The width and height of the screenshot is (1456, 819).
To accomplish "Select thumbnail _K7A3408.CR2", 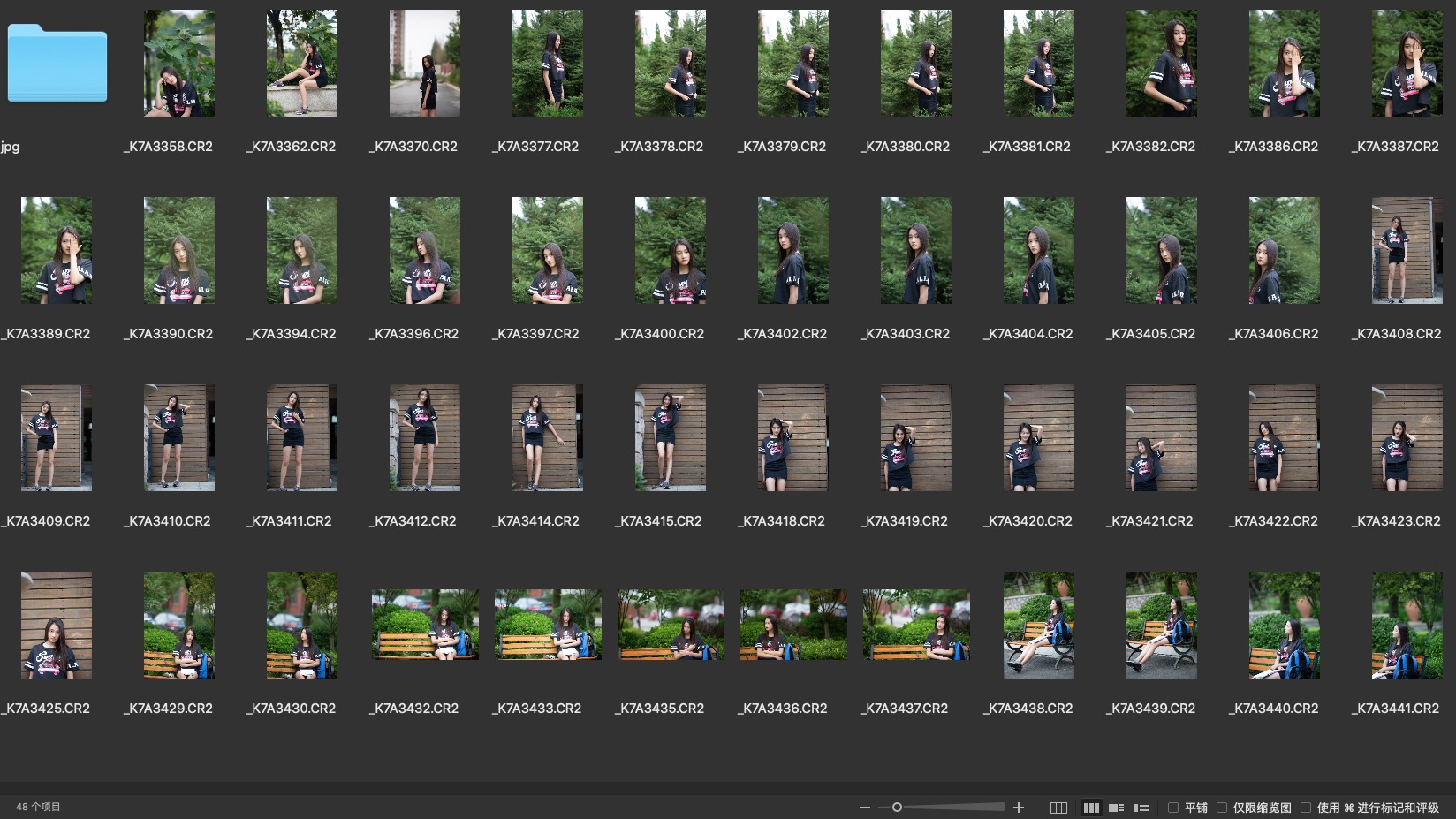I will point(1407,251).
